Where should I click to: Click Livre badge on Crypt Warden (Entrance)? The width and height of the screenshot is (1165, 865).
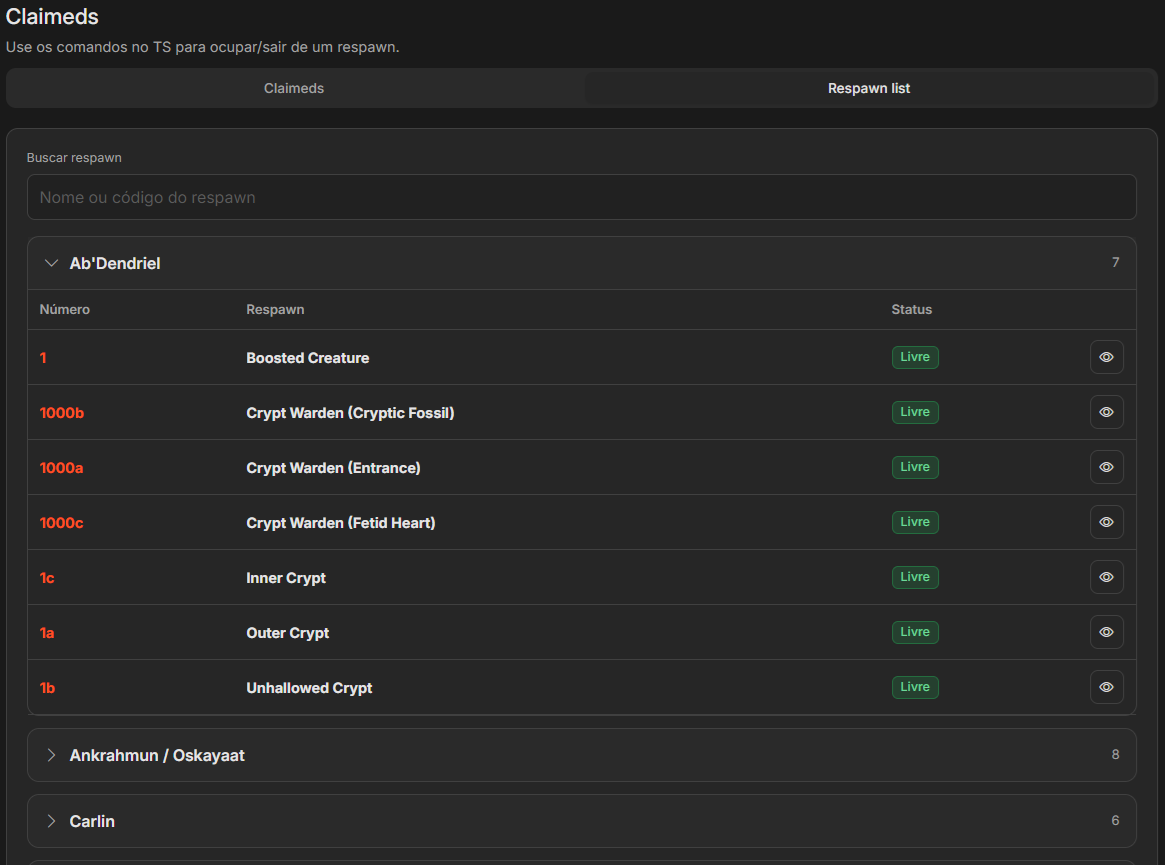(915, 467)
